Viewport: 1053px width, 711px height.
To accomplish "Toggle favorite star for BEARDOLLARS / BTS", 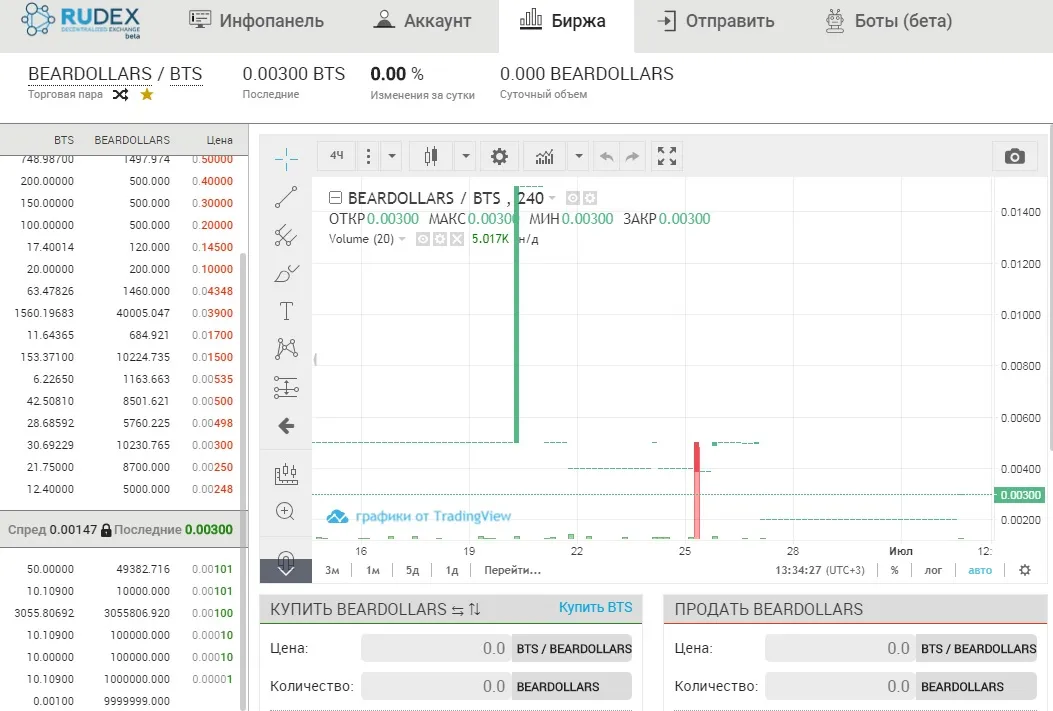I will pyautogui.click(x=147, y=95).
